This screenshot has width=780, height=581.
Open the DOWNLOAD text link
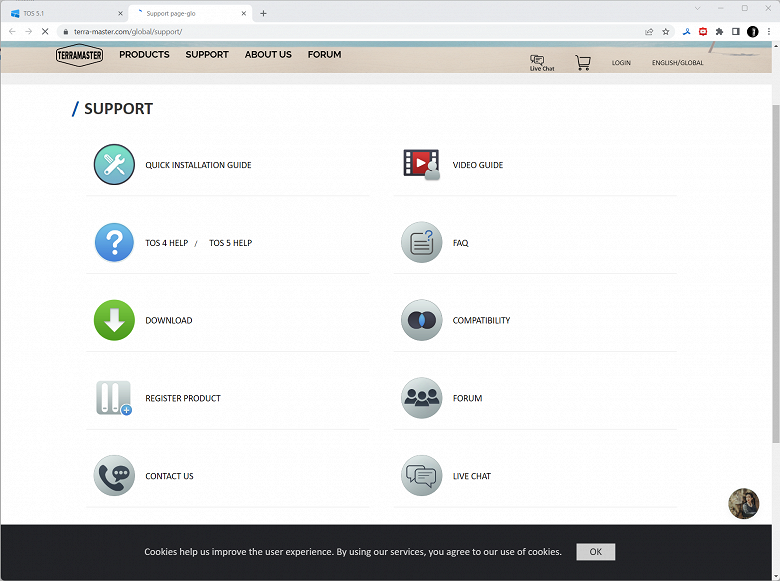(x=169, y=320)
